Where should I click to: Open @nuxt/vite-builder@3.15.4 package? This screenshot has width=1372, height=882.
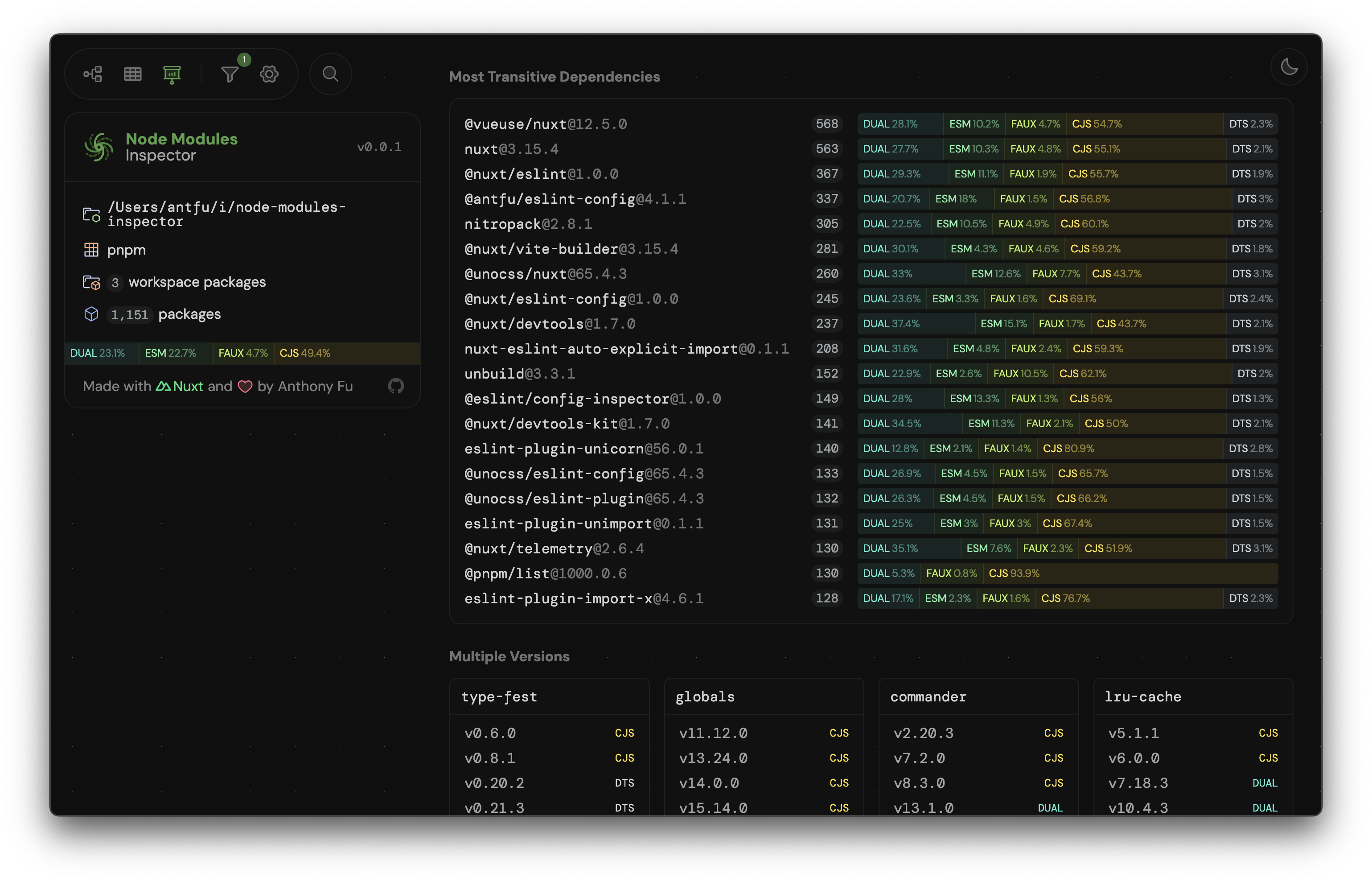click(871, 248)
